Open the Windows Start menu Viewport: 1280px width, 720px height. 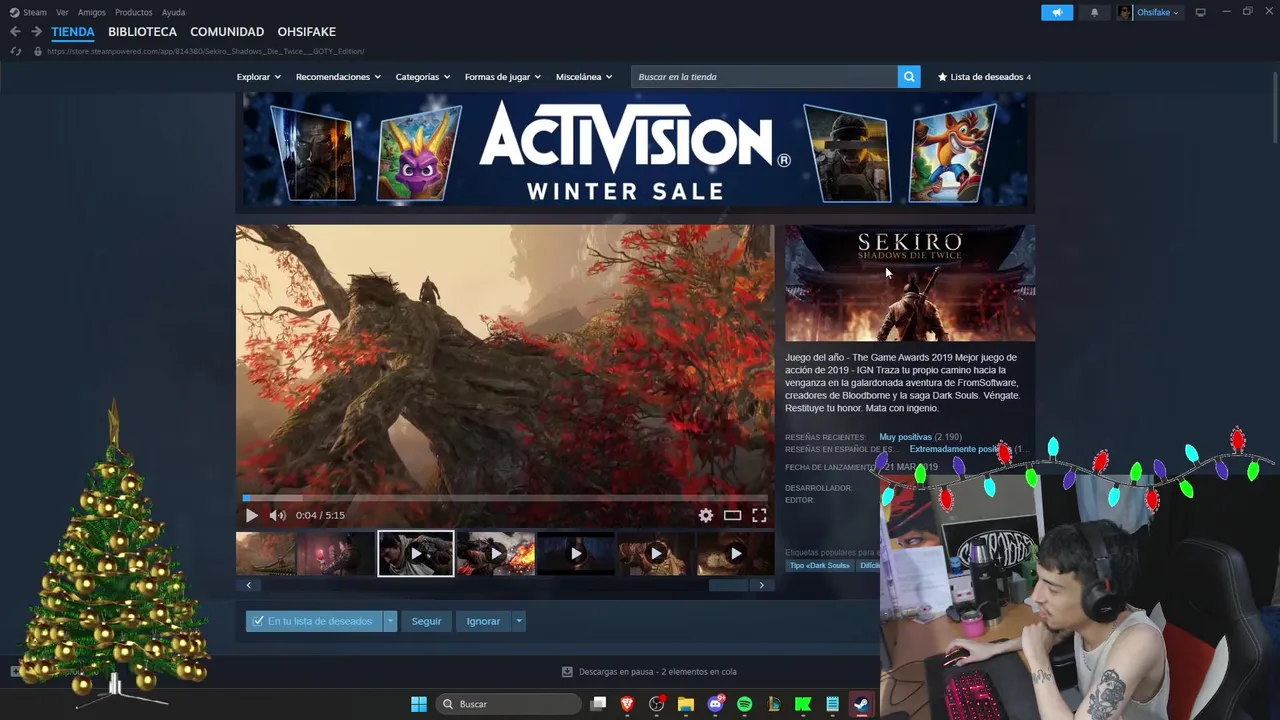click(419, 704)
